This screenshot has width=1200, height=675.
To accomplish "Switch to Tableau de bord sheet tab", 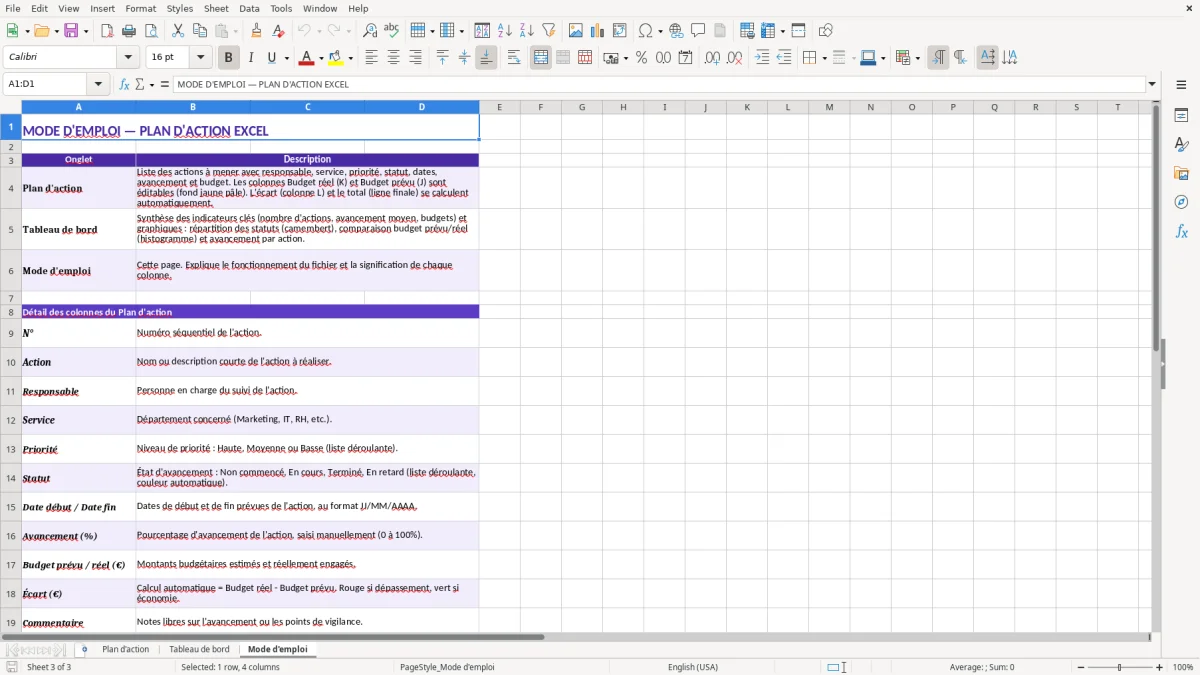I will pyautogui.click(x=199, y=650).
